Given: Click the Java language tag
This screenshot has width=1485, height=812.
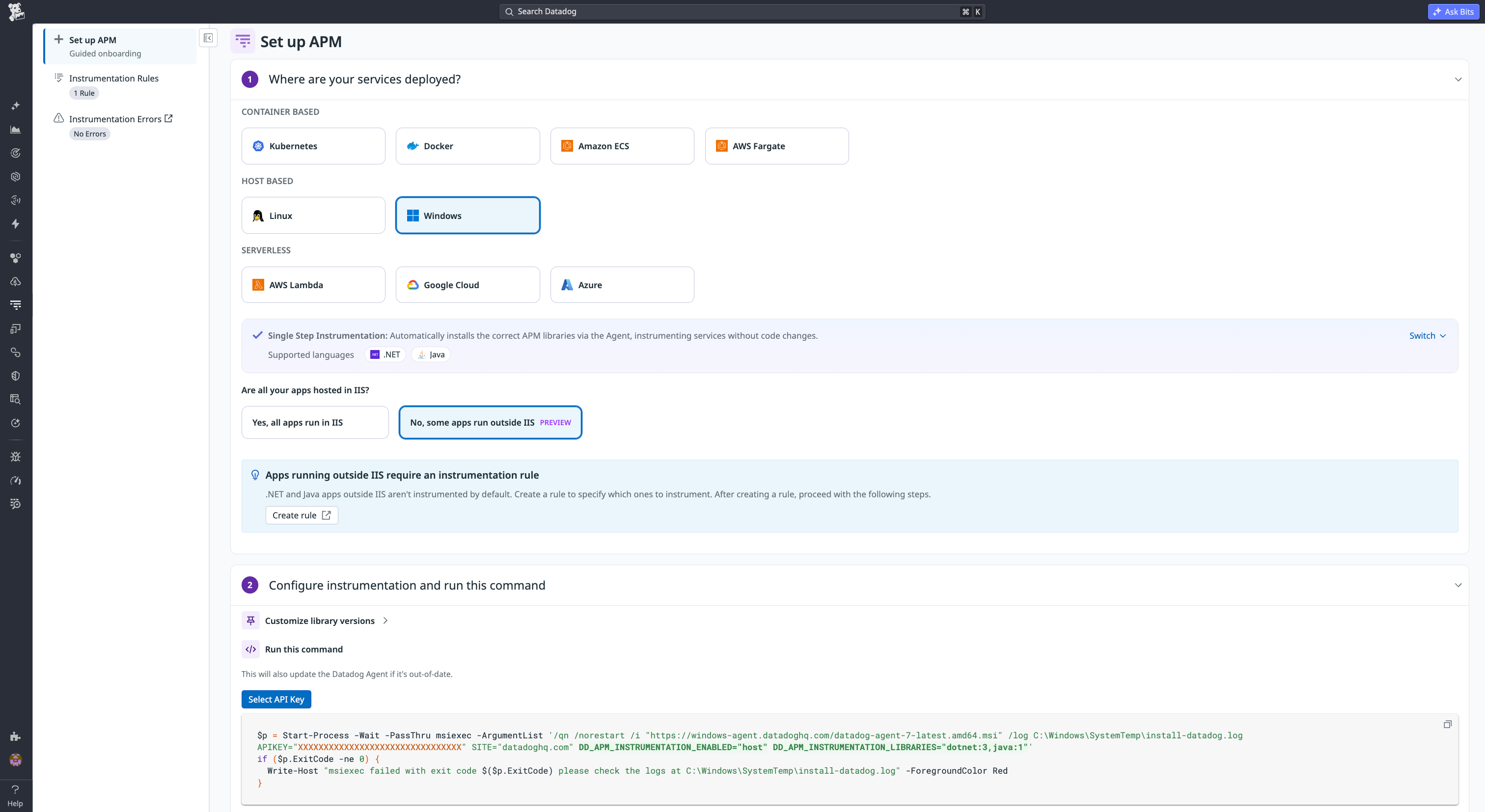Looking at the screenshot, I should (431, 355).
